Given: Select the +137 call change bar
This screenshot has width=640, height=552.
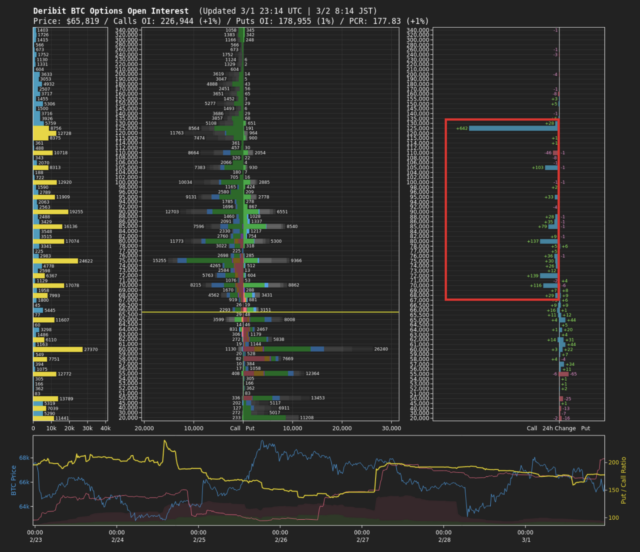Looking at the screenshot, I should click(x=547, y=241).
